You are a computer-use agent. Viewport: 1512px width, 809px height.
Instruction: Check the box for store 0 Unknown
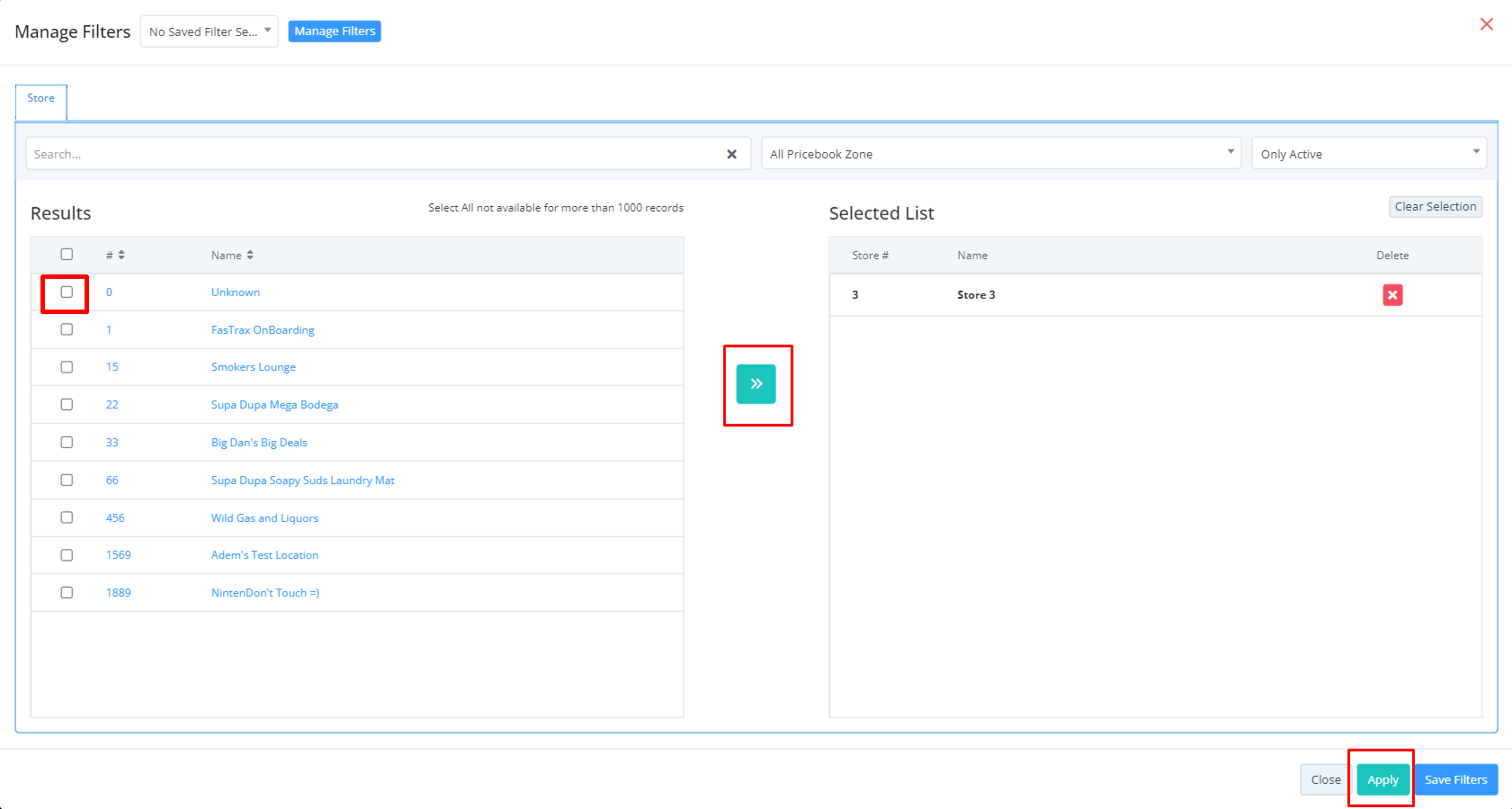(x=67, y=292)
